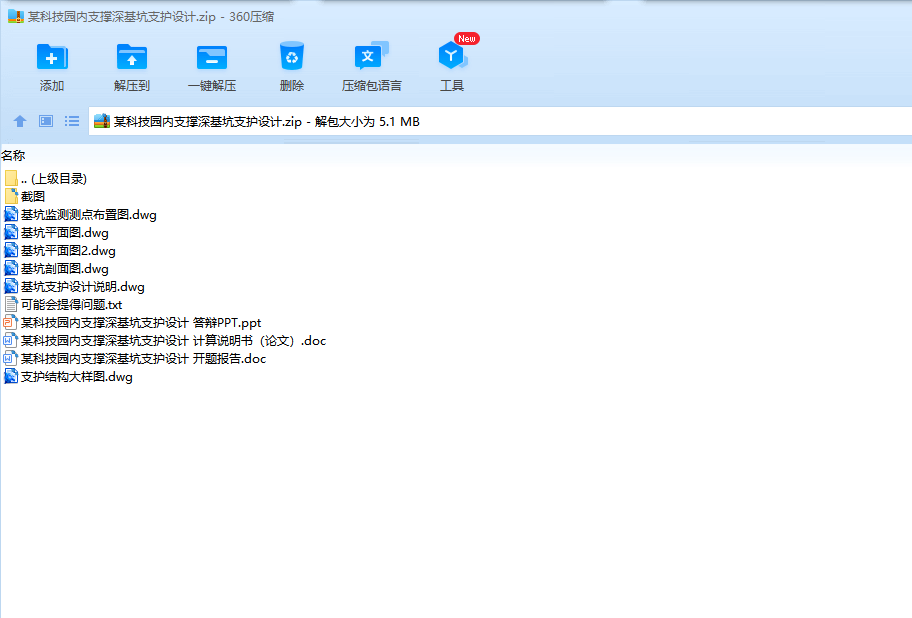This screenshot has height=618, width=912.
Task: Select the '.. (上级目录)' row text
Action: point(54,178)
